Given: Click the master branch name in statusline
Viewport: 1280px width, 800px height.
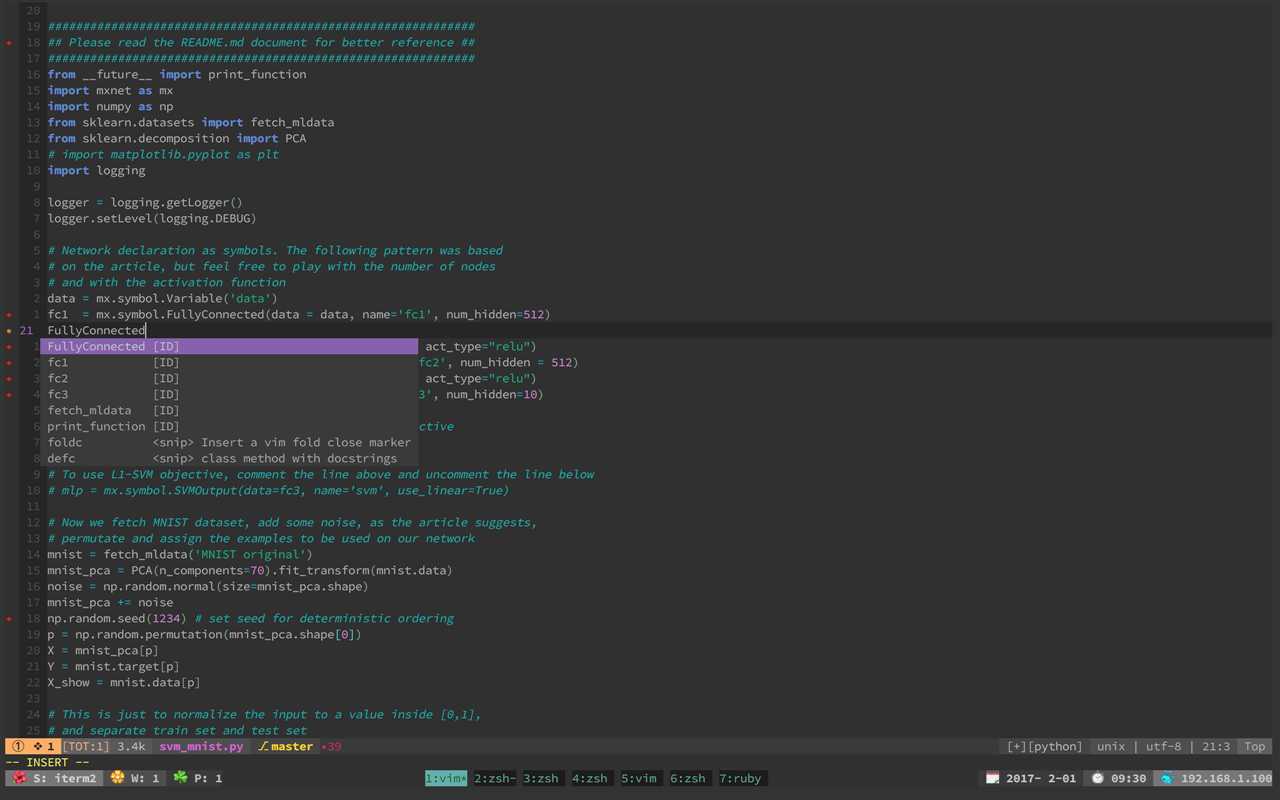Looking at the screenshot, I should coord(292,746).
